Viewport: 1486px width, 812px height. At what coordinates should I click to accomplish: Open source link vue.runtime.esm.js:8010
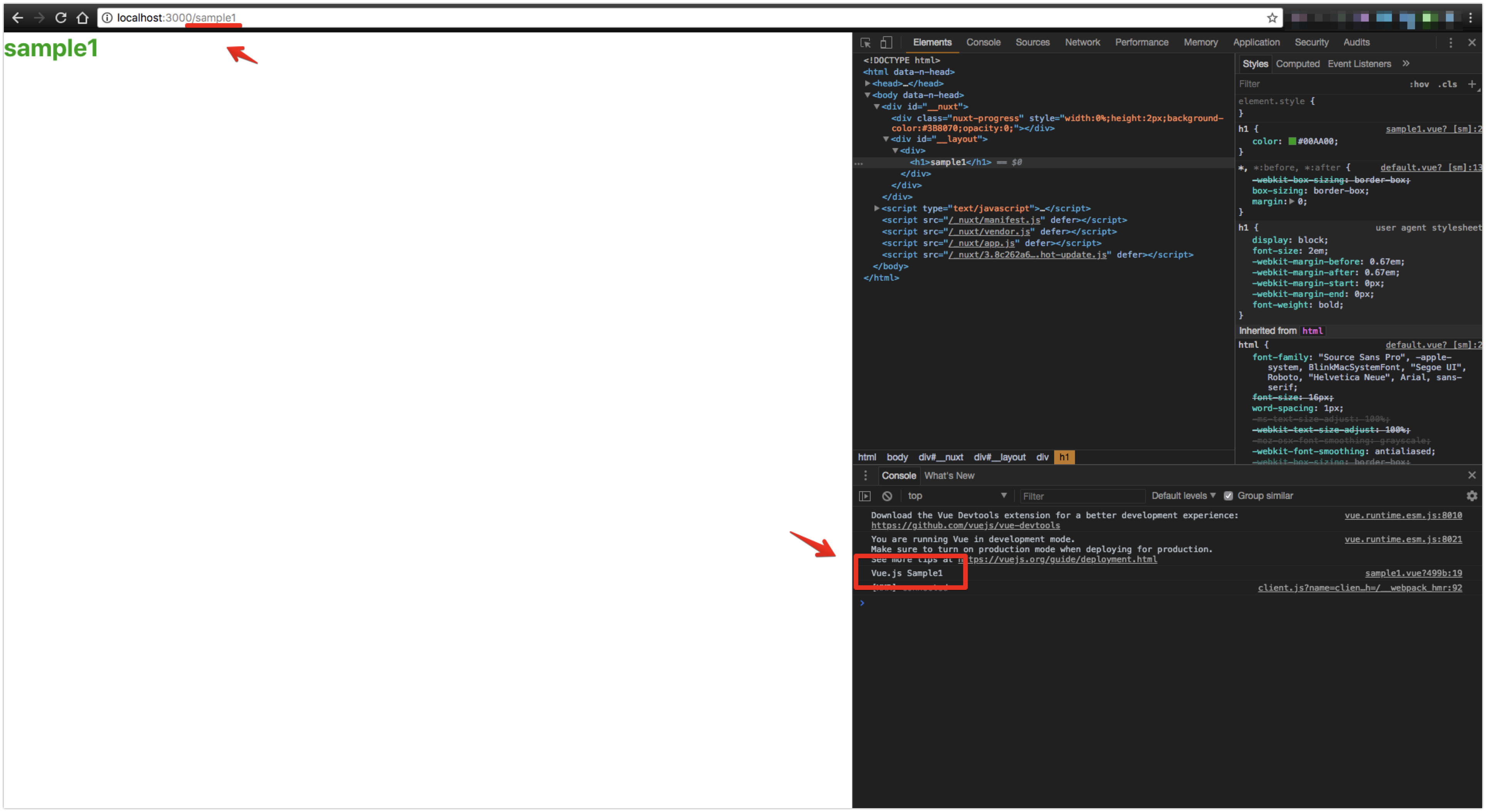[1403, 516]
